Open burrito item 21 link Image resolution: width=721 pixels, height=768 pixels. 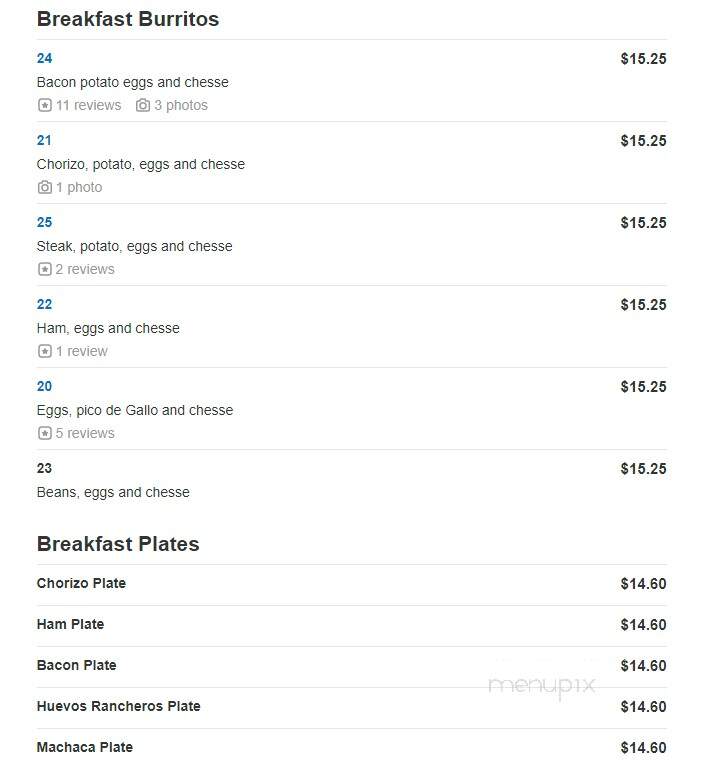(x=44, y=141)
